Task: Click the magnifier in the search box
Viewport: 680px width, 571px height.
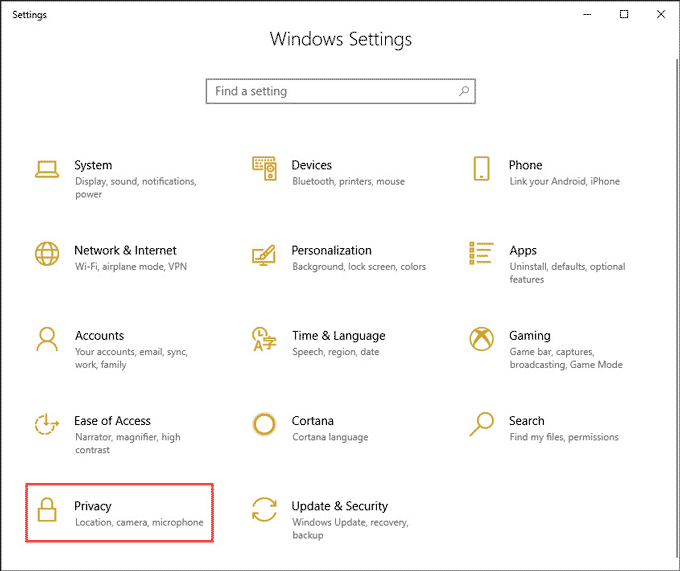Action: point(464,91)
